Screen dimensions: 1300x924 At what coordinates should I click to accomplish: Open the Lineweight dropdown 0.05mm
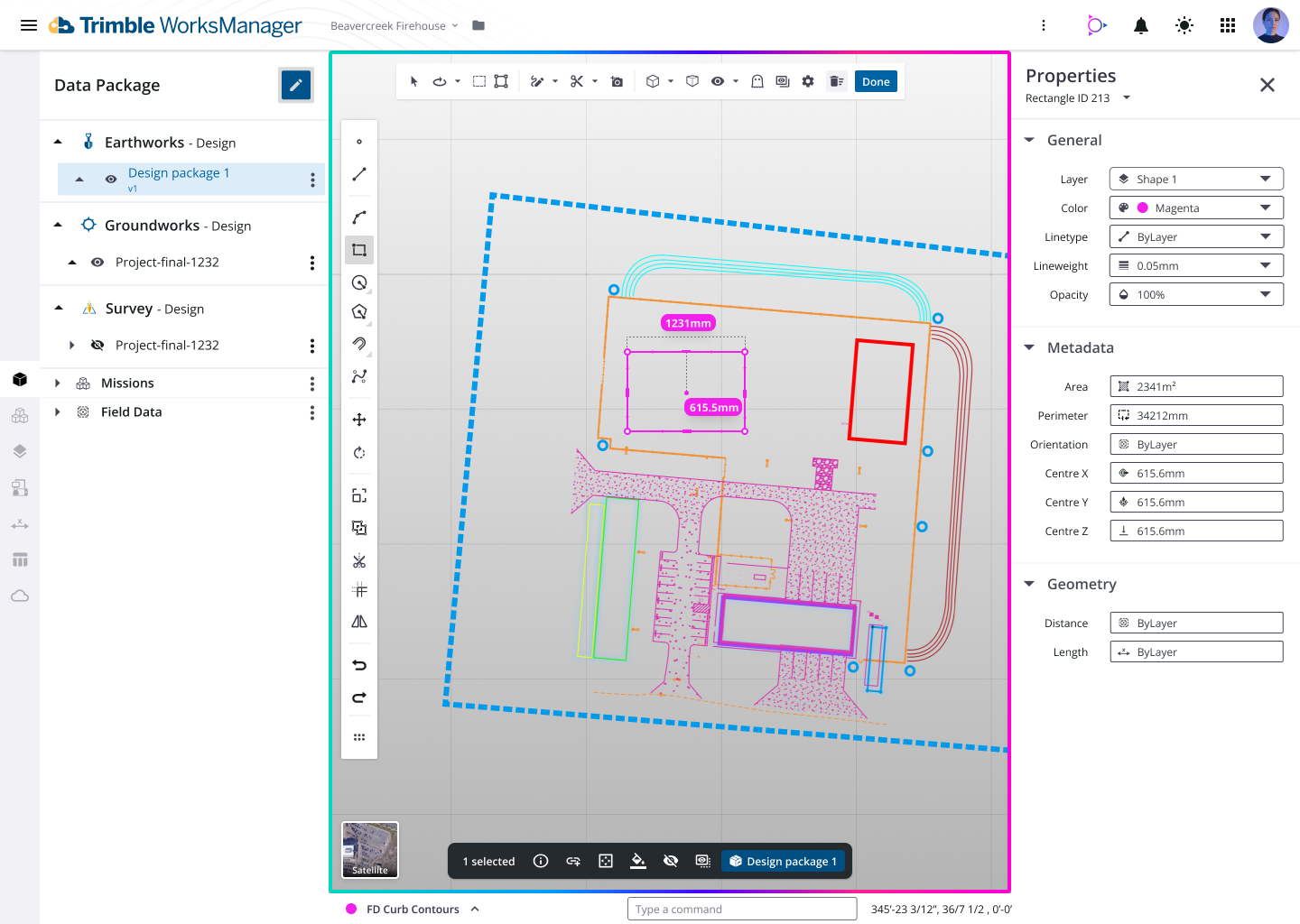(1195, 265)
